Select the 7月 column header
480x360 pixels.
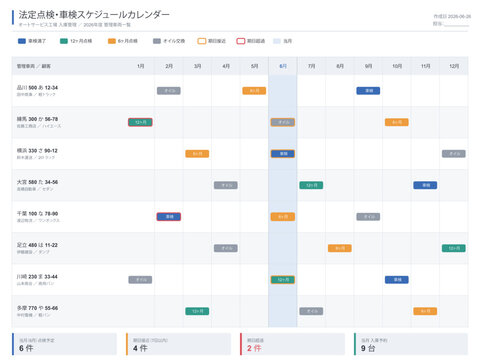pos(311,66)
